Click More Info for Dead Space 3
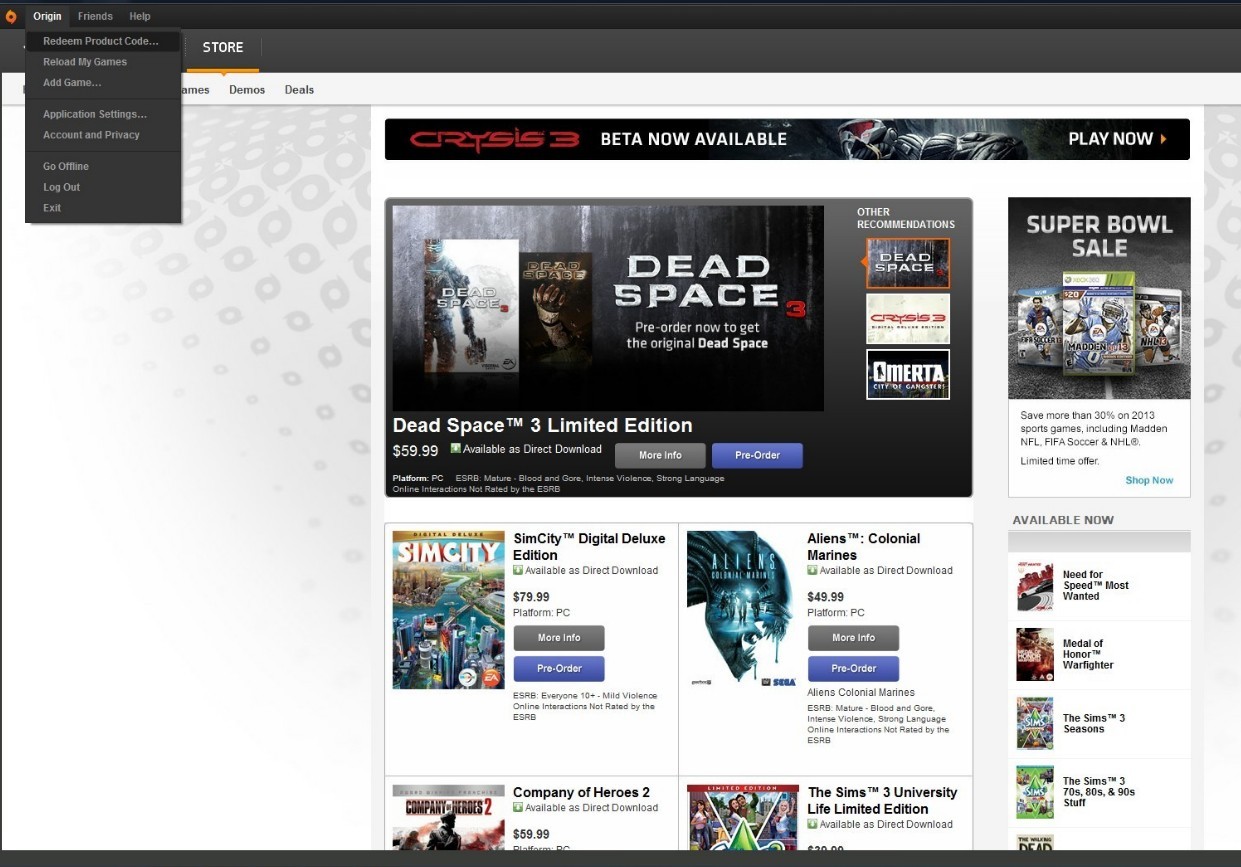Image resolution: width=1241 pixels, height=867 pixels. pyautogui.click(x=660, y=455)
